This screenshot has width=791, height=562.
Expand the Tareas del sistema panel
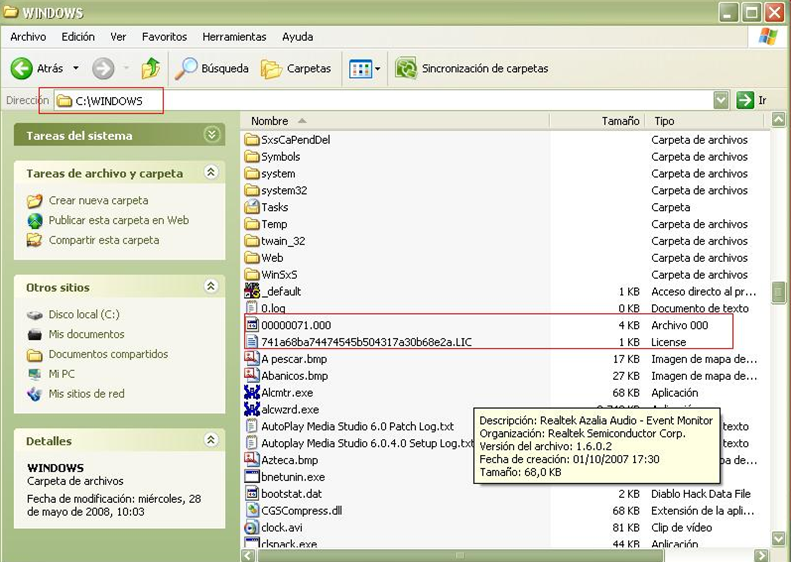point(212,135)
